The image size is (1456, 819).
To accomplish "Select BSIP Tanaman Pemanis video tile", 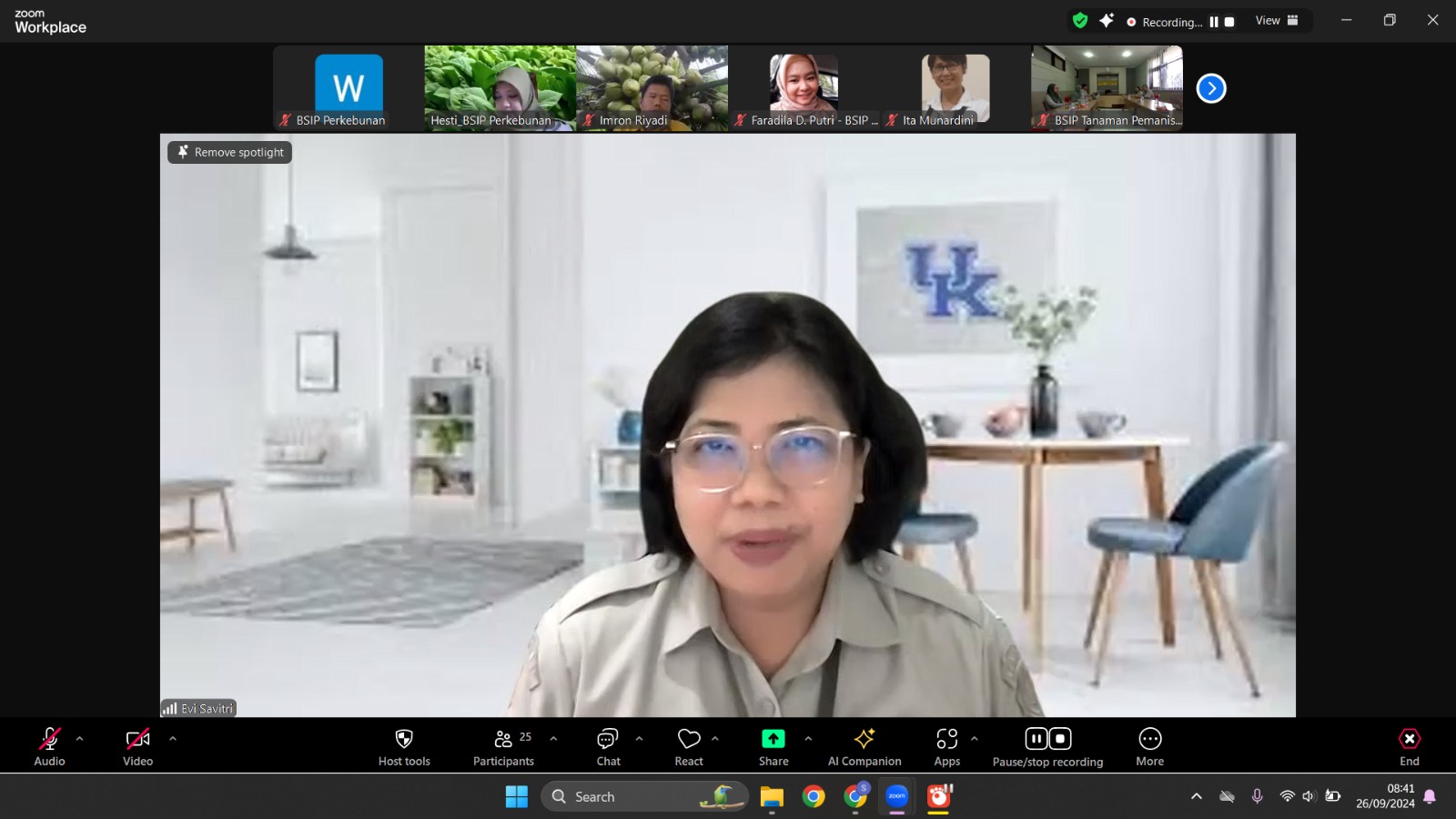I will [1107, 88].
